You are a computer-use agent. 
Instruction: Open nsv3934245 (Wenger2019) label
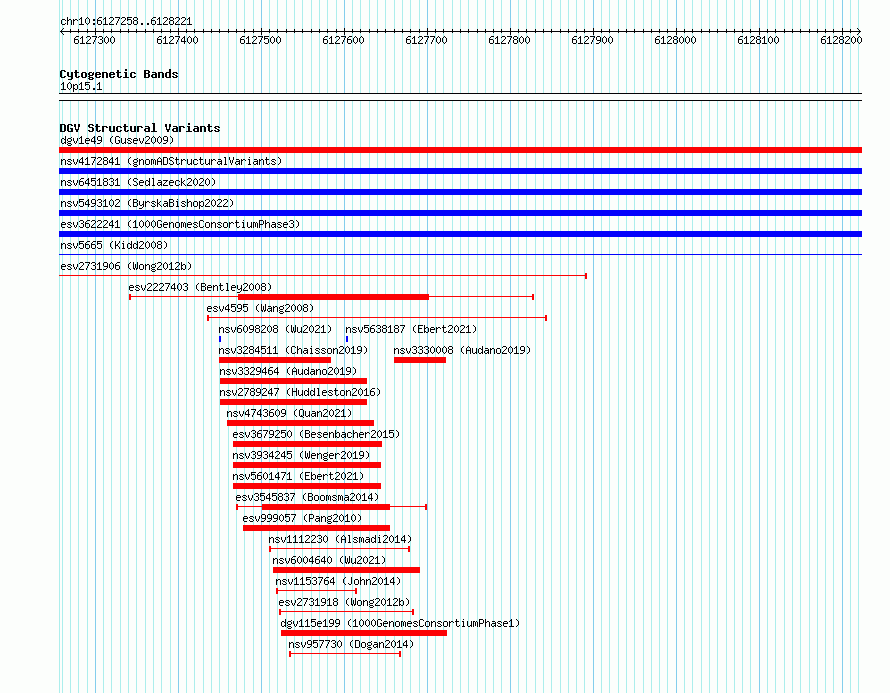(301, 455)
